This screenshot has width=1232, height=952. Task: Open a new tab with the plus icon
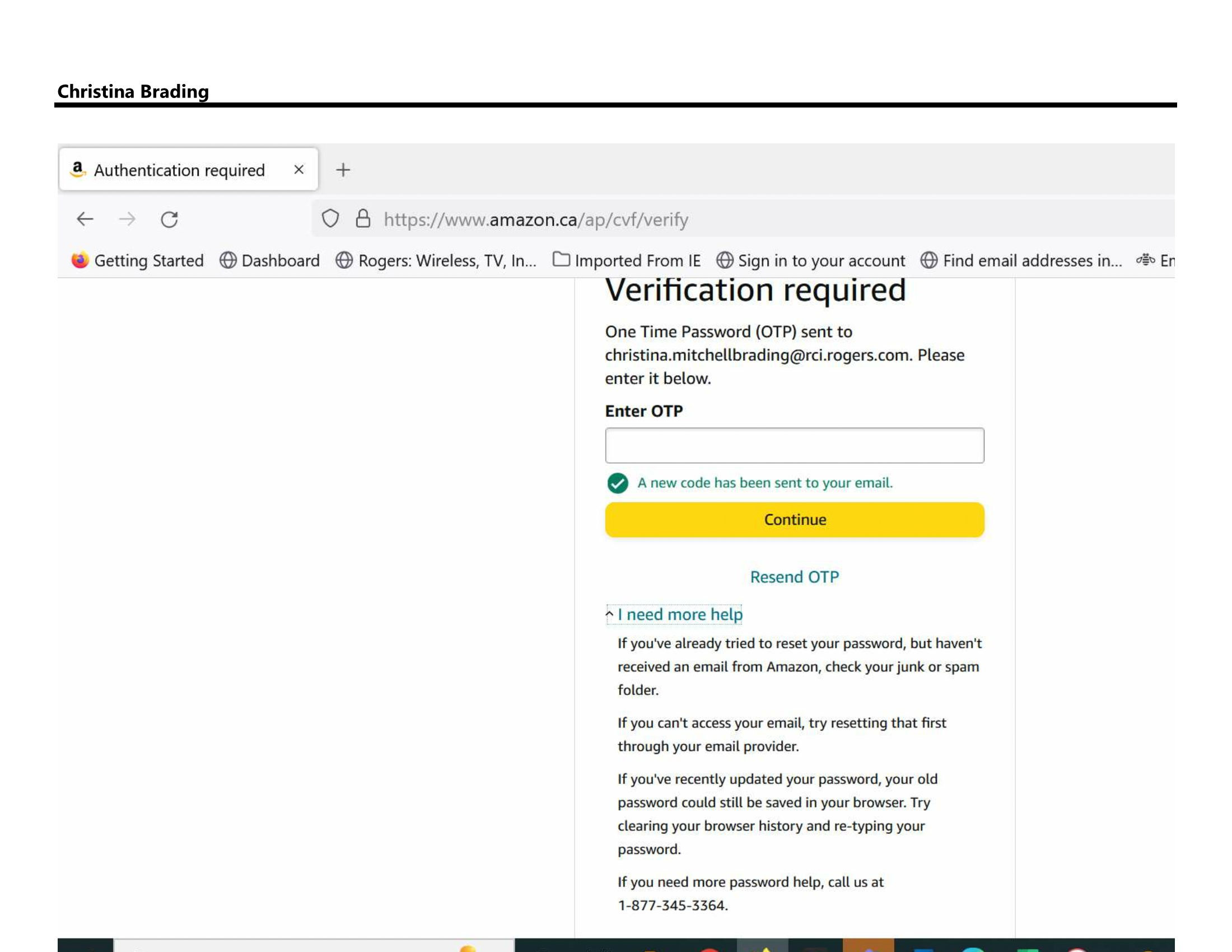tap(343, 170)
